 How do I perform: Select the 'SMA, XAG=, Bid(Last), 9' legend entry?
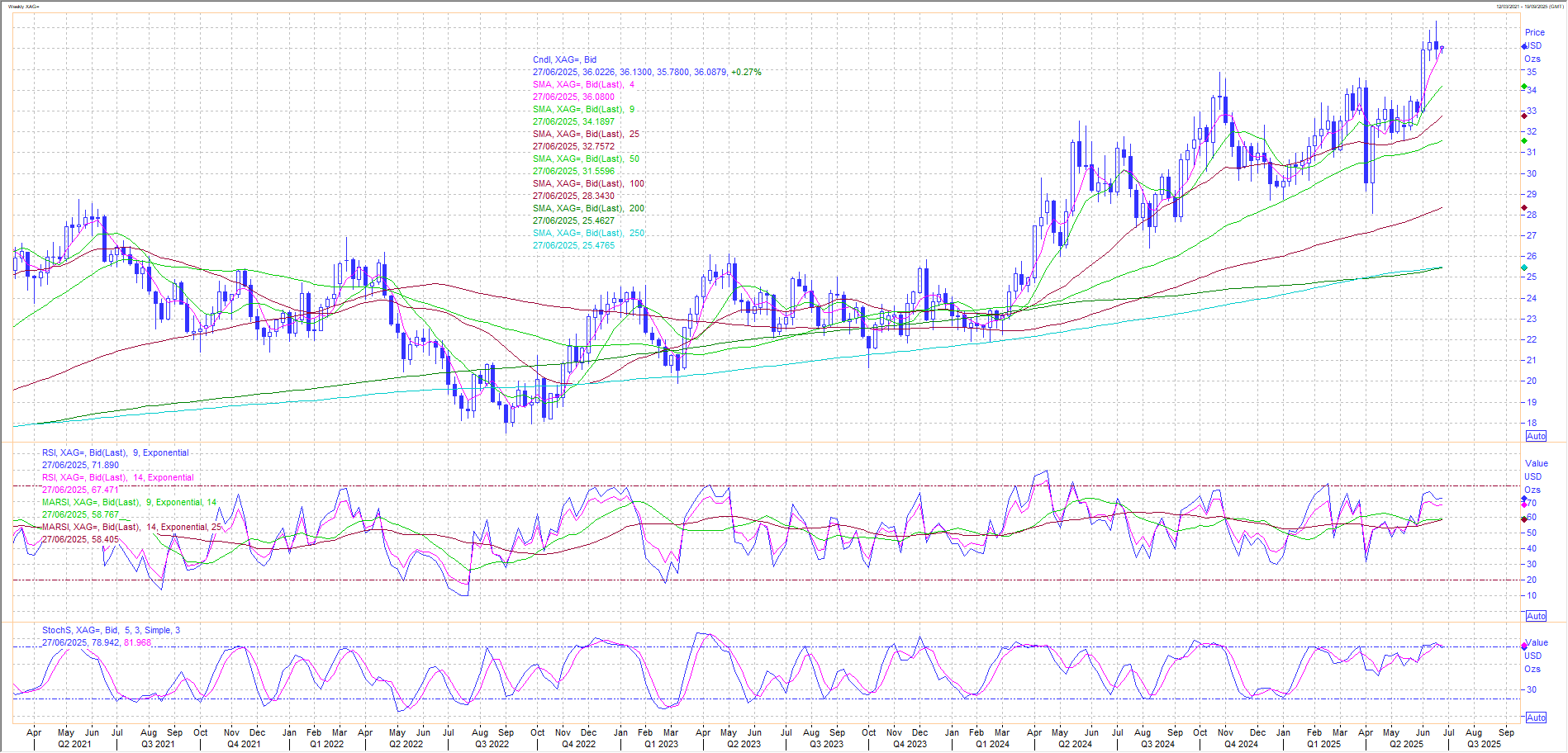coord(583,109)
